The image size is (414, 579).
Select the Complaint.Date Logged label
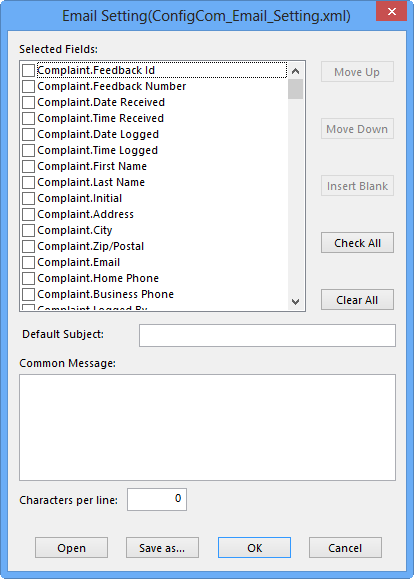point(98,134)
